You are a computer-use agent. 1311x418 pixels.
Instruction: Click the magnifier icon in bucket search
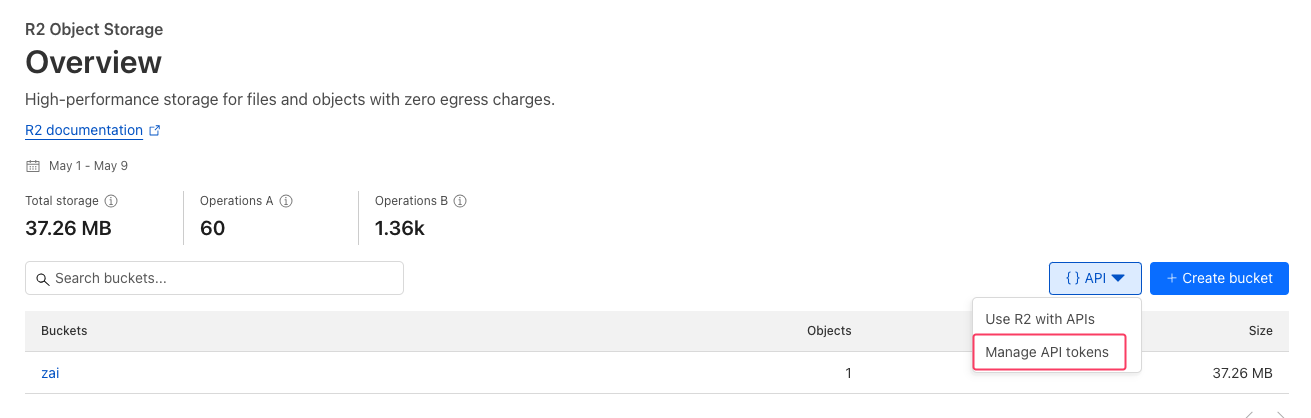point(43,279)
